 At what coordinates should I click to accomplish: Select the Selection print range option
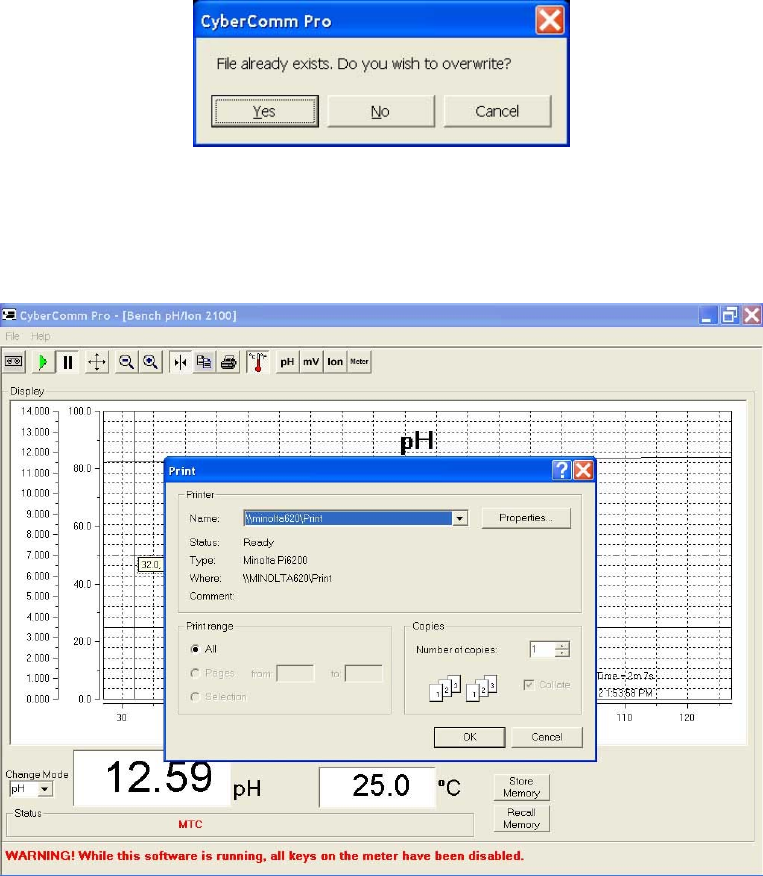[195, 697]
